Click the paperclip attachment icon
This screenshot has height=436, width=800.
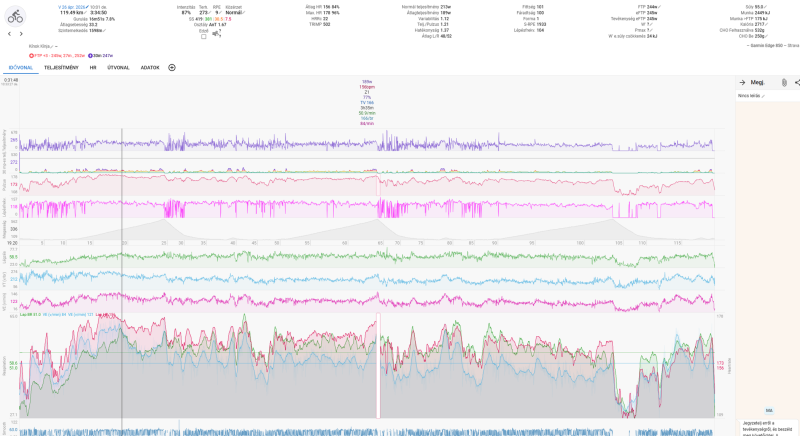[x=784, y=82]
